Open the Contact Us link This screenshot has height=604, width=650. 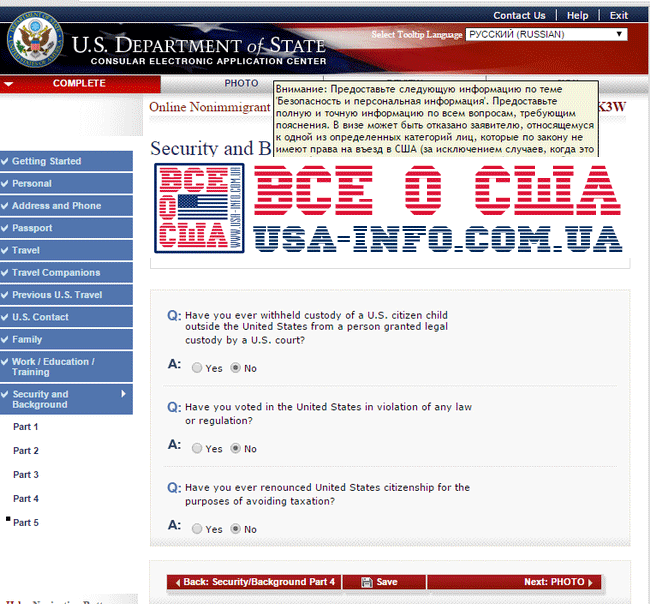pyautogui.click(x=519, y=16)
